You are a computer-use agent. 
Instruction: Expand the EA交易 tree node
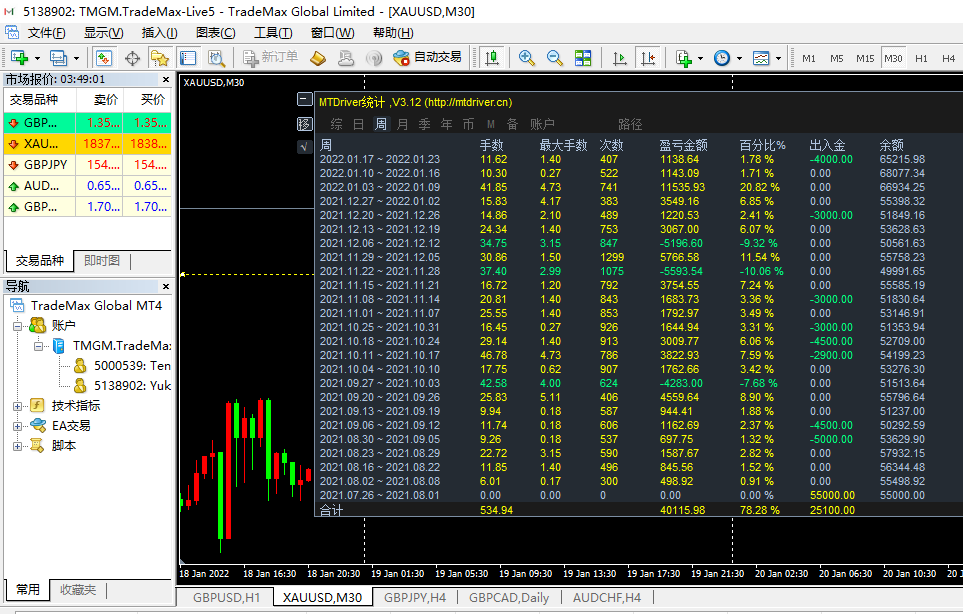[x=18, y=426]
